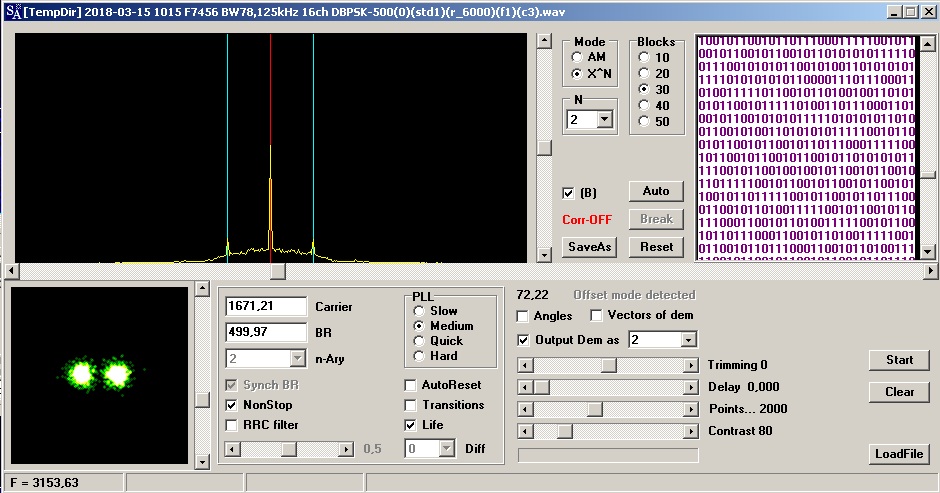Image resolution: width=940 pixels, height=493 pixels.
Task: Select PLL Hard option
Action: [419, 356]
